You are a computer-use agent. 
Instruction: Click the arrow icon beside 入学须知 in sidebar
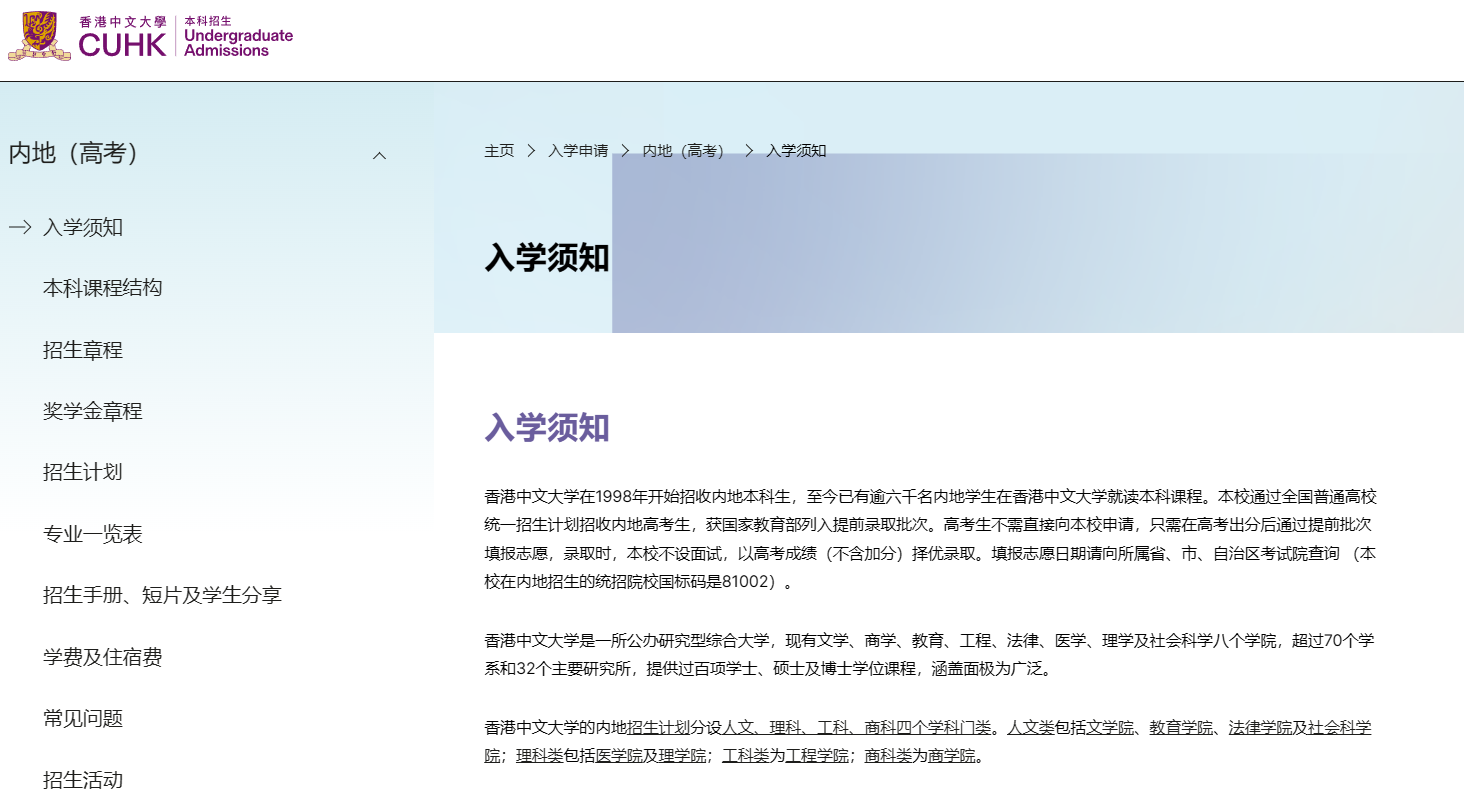(x=20, y=227)
